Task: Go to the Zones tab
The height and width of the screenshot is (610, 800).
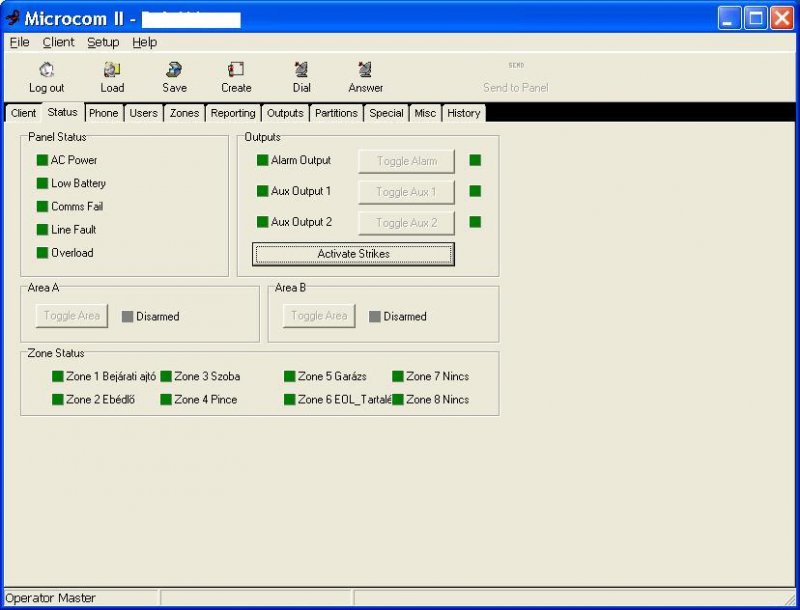Action: pos(184,113)
